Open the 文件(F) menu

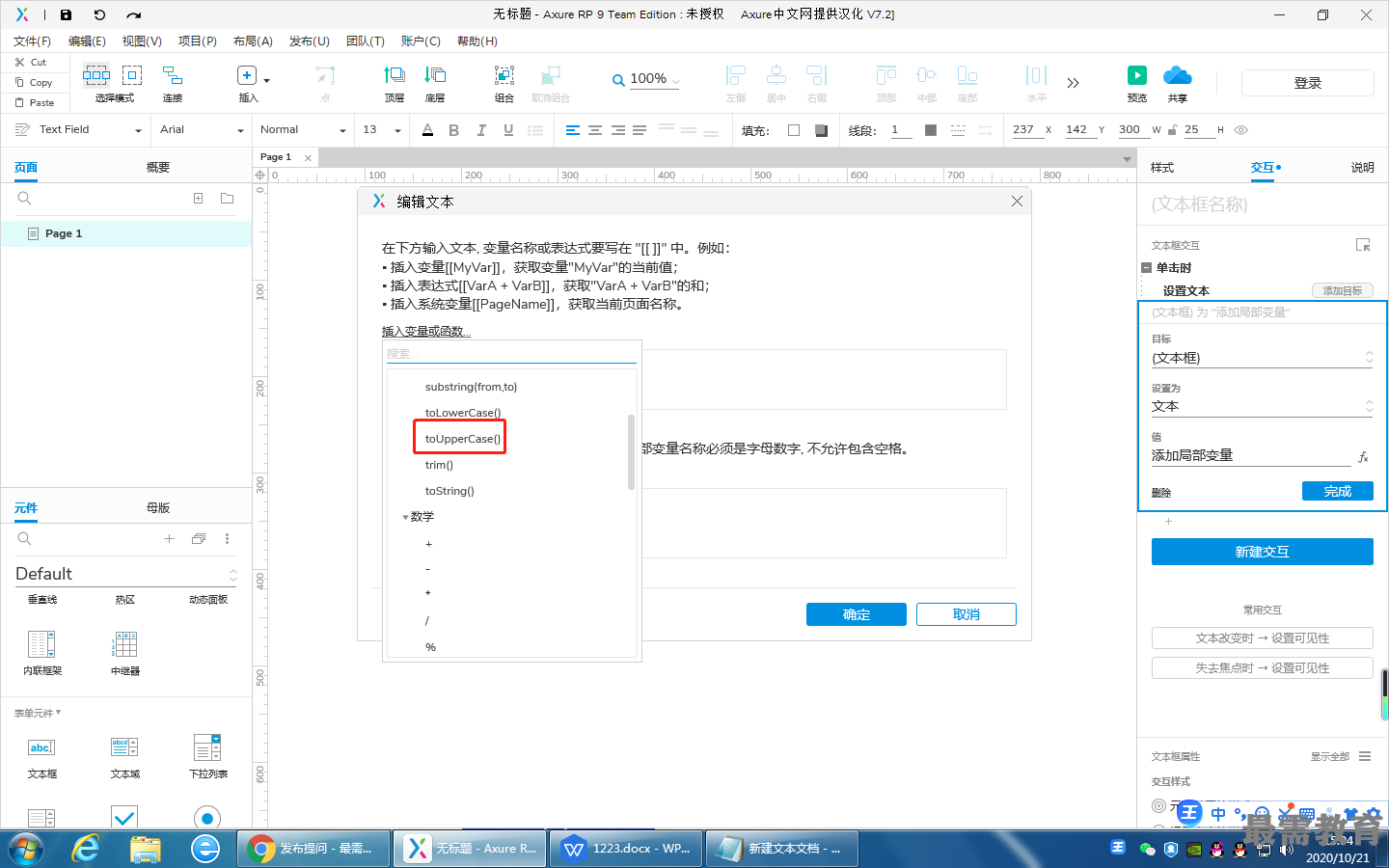point(32,41)
